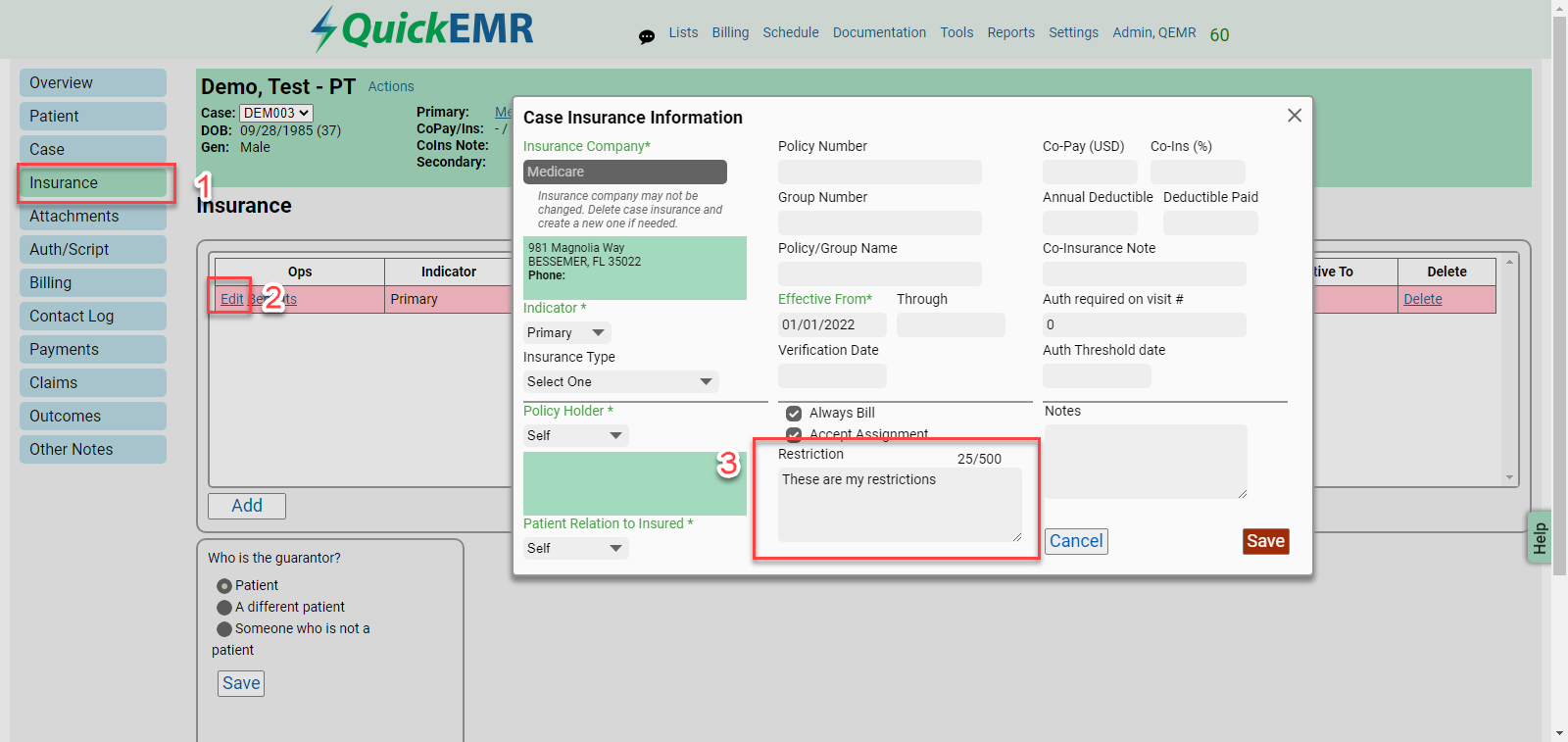The height and width of the screenshot is (742, 1568).
Task: Click the Indicator column header
Action: 449,272
